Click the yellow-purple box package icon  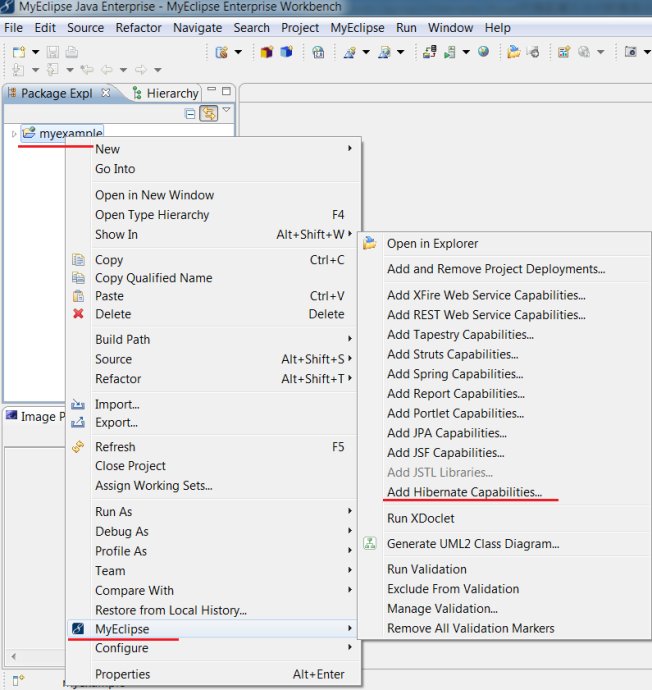267,52
